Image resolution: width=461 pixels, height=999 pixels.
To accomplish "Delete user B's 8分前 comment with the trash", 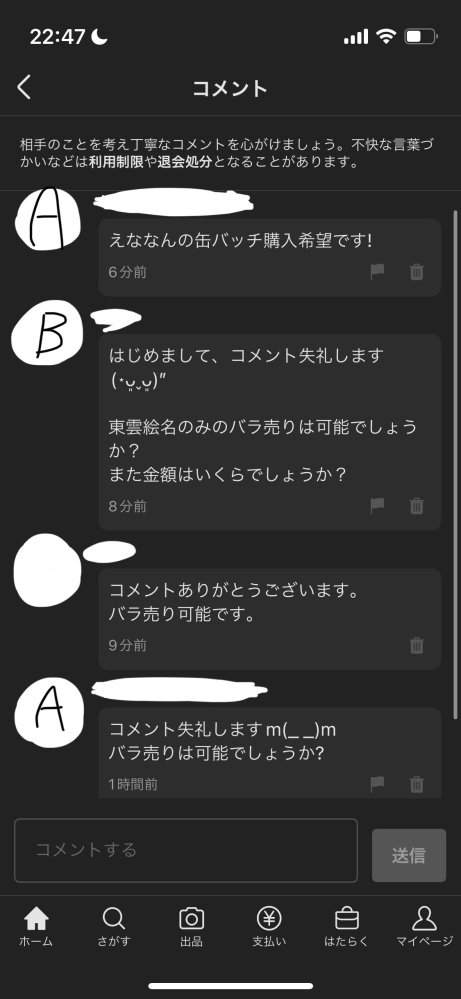I will point(416,506).
